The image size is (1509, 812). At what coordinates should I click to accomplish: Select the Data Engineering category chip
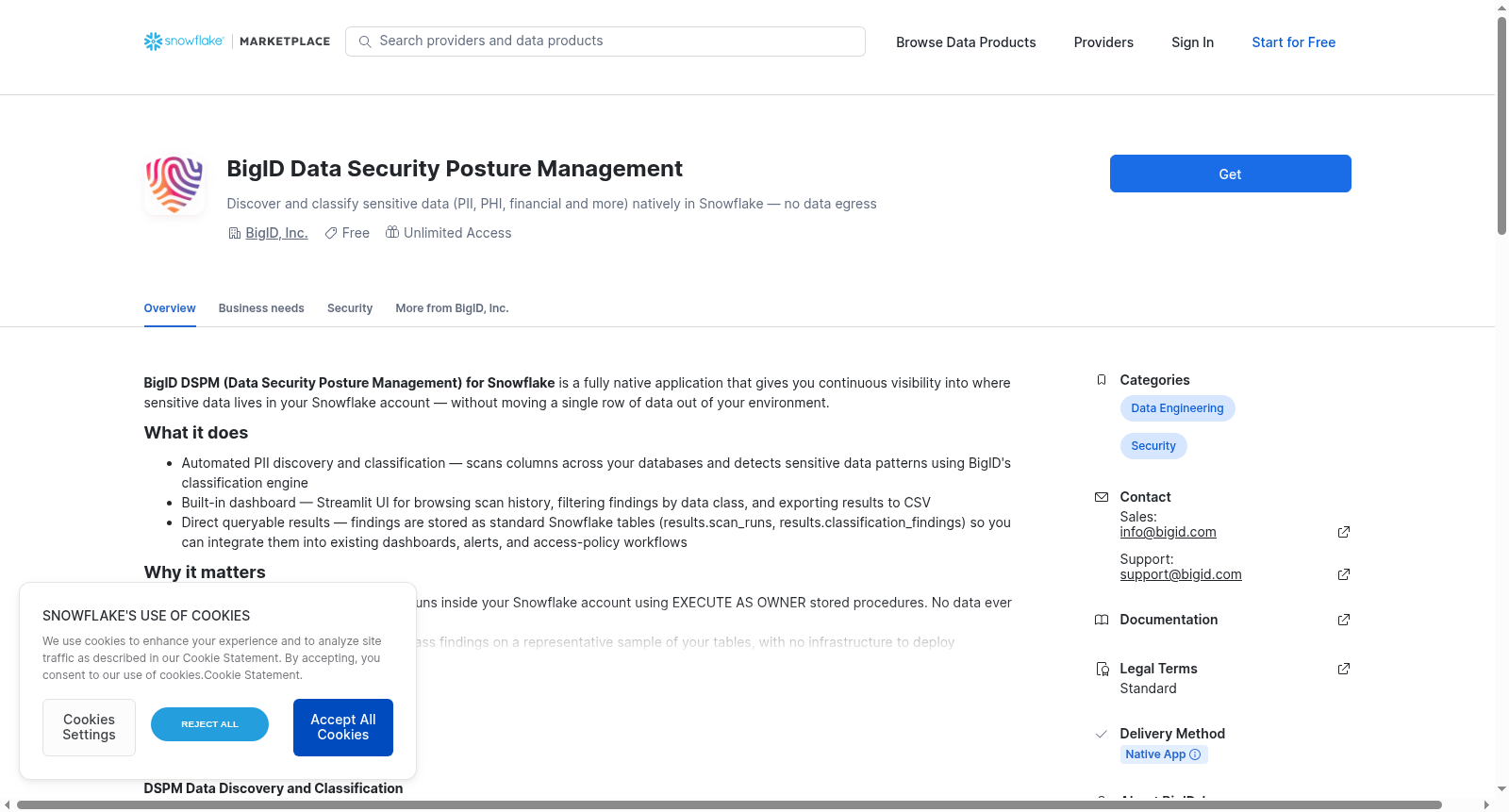(x=1177, y=408)
